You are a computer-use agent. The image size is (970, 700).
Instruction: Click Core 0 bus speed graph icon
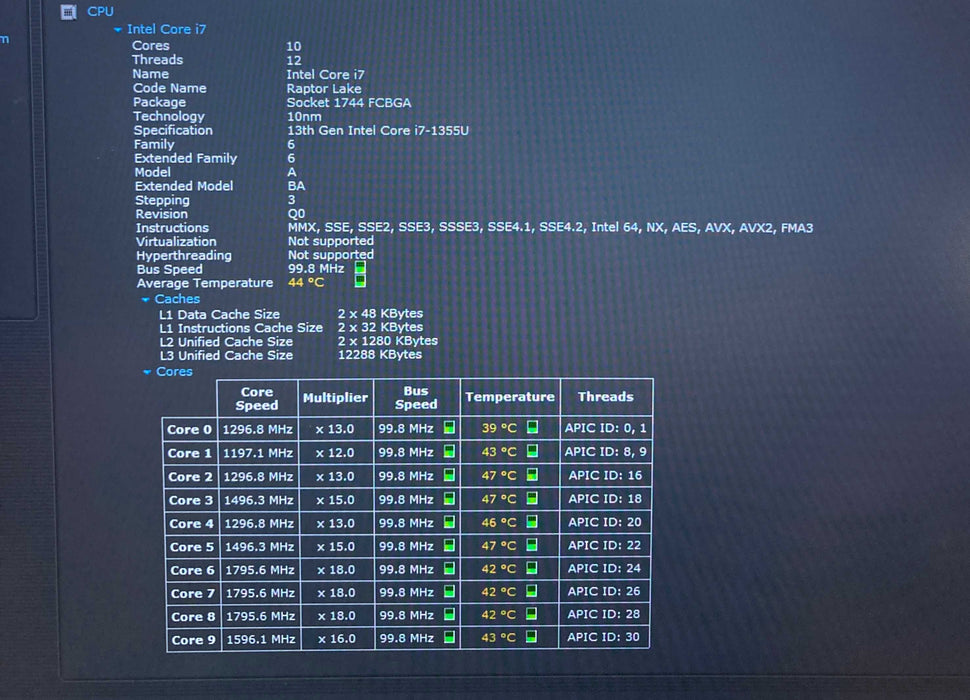(450, 427)
